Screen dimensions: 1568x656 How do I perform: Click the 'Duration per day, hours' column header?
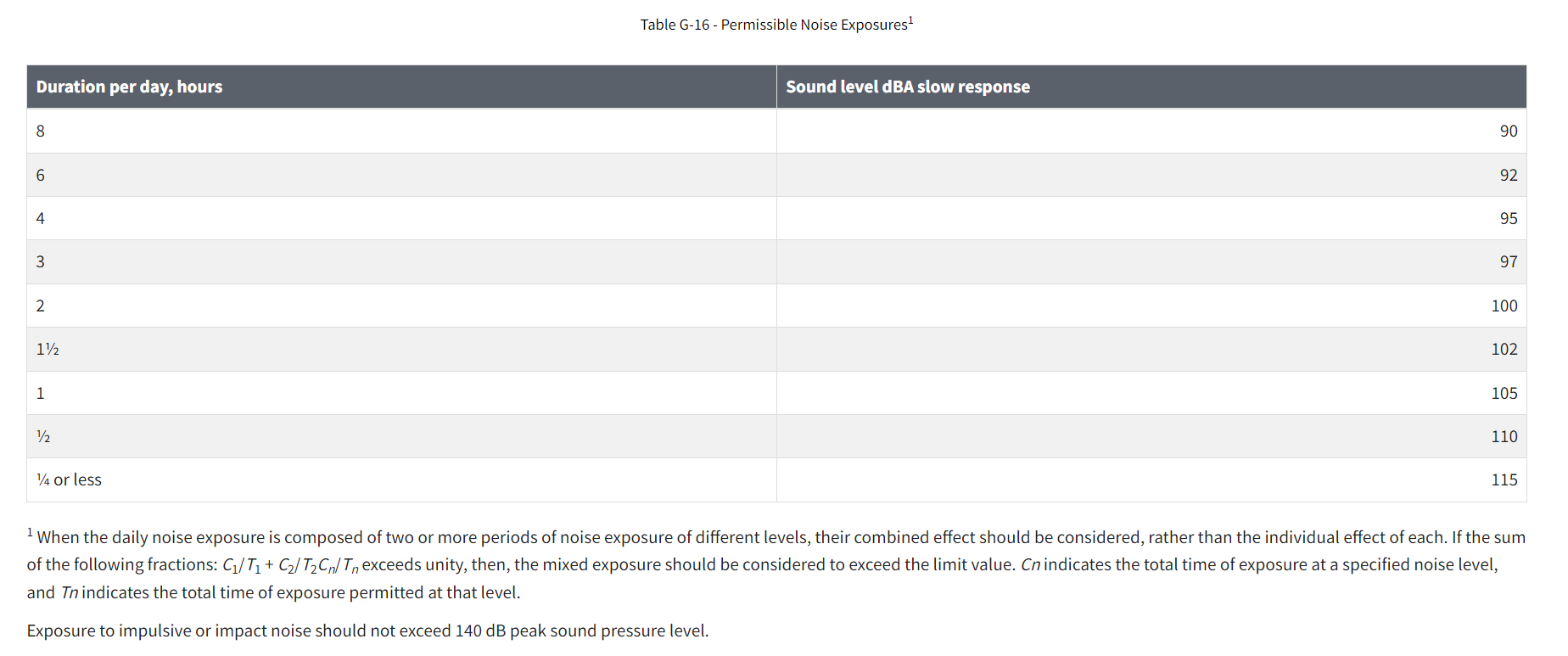[x=129, y=87]
